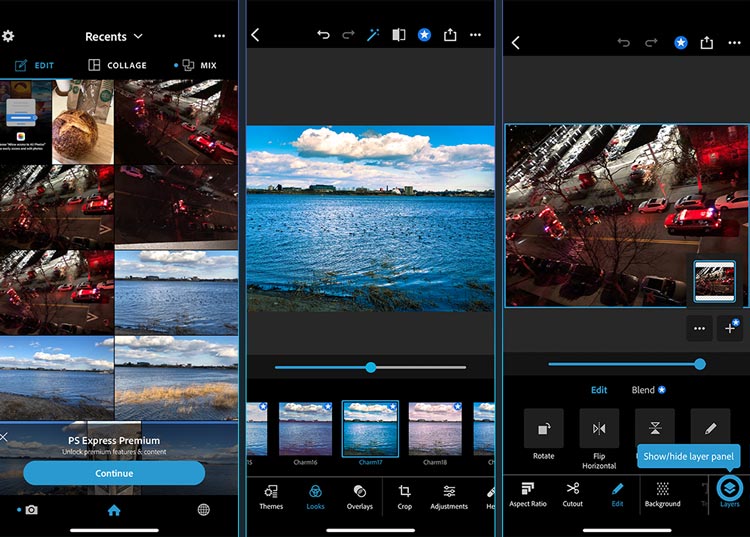Viewport: 750px width, 537px height.
Task: Open the globe discover tab
Action: coord(203,510)
